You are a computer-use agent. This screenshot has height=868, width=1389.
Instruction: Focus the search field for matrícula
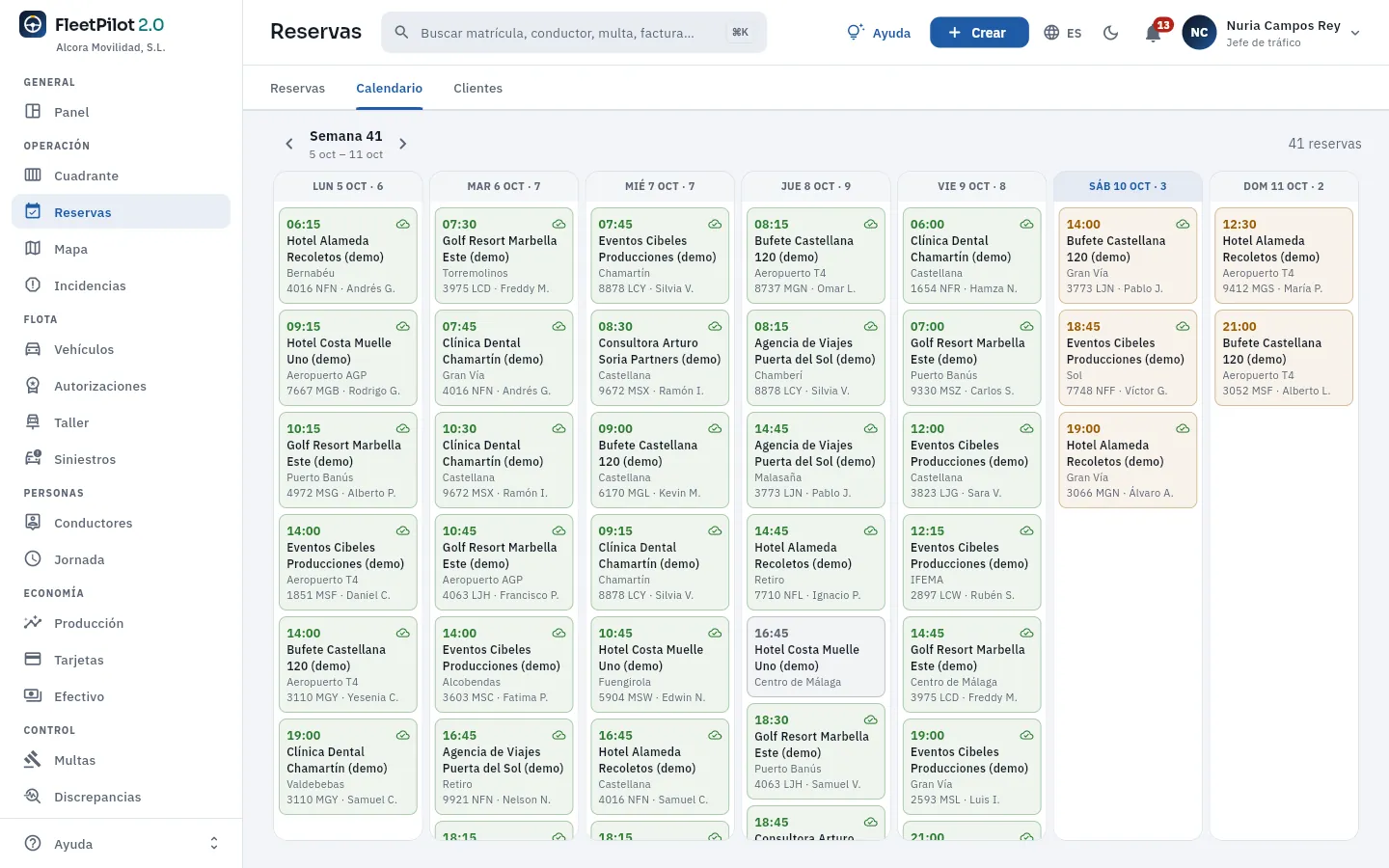(x=574, y=33)
